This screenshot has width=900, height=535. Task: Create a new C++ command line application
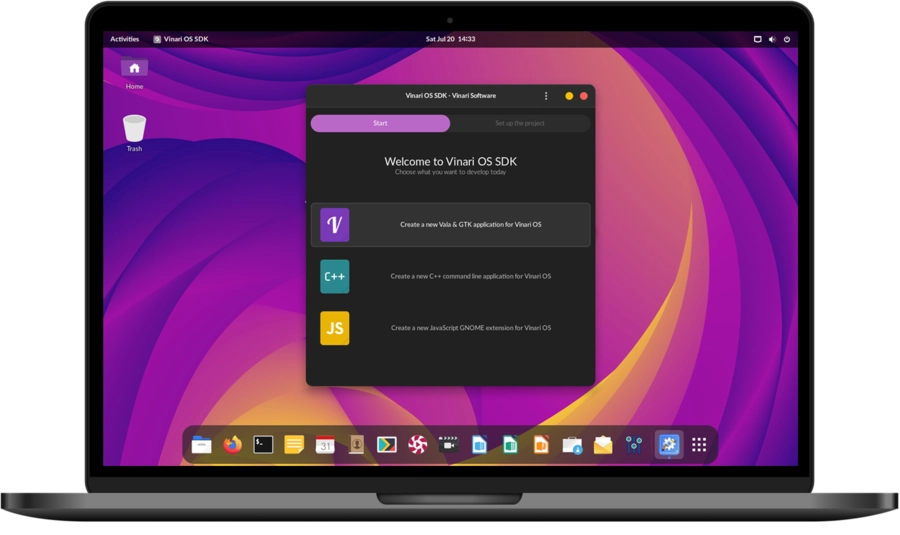click(x=451, y=276)
